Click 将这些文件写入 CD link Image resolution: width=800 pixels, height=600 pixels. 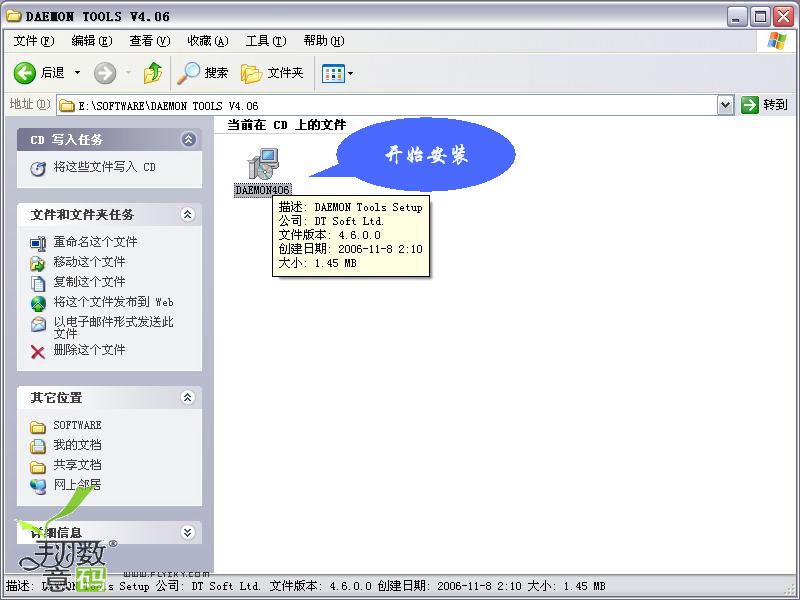(105, 167)
